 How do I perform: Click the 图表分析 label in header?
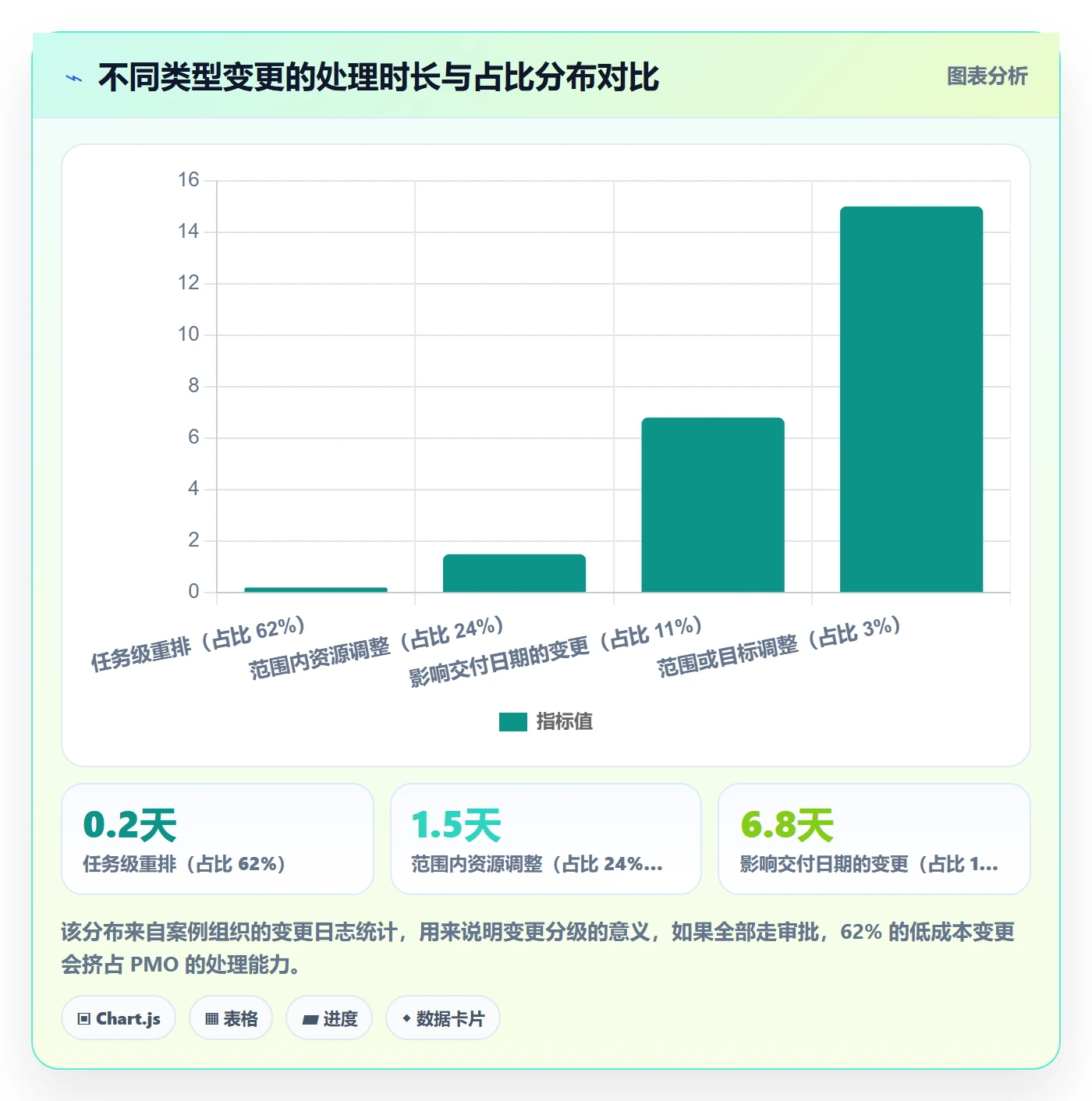(x=987, y=76)
